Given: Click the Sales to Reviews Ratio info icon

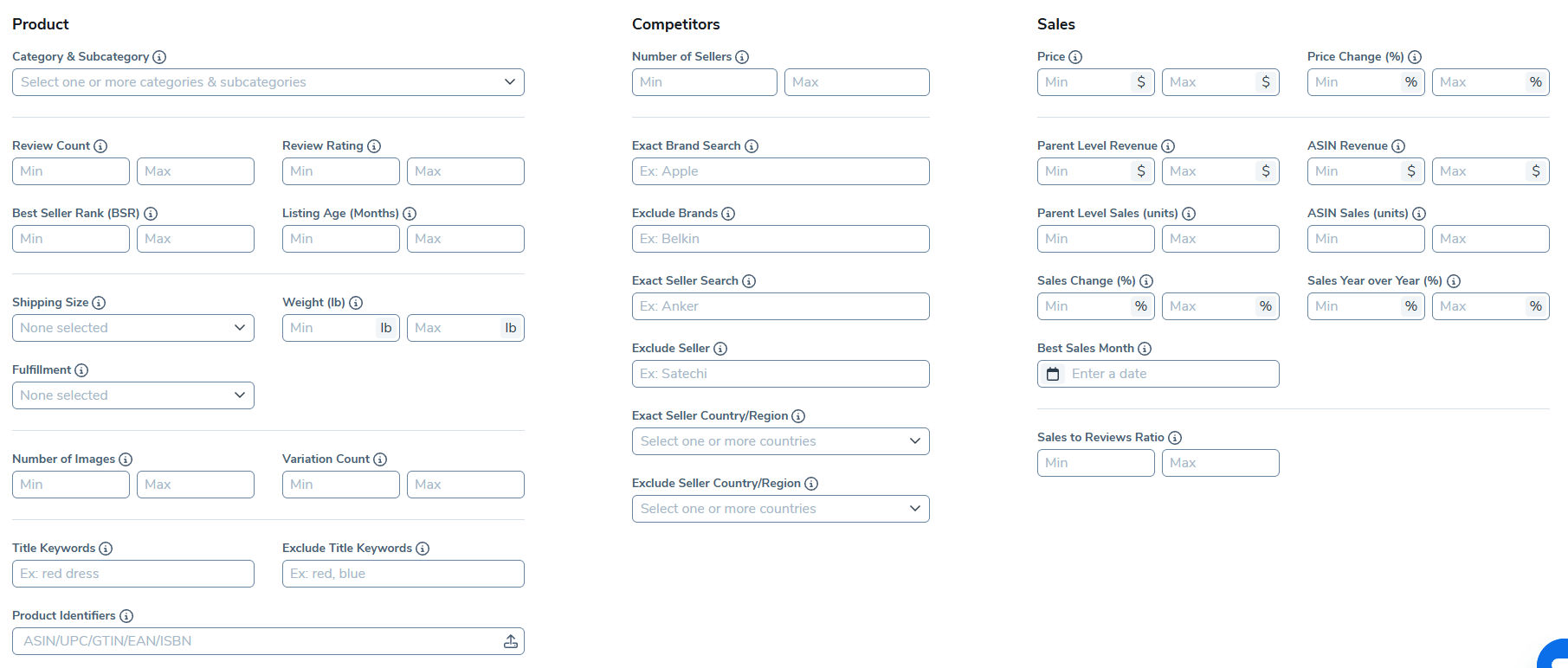Looking at the screenshot, I should pos(1175,438).
